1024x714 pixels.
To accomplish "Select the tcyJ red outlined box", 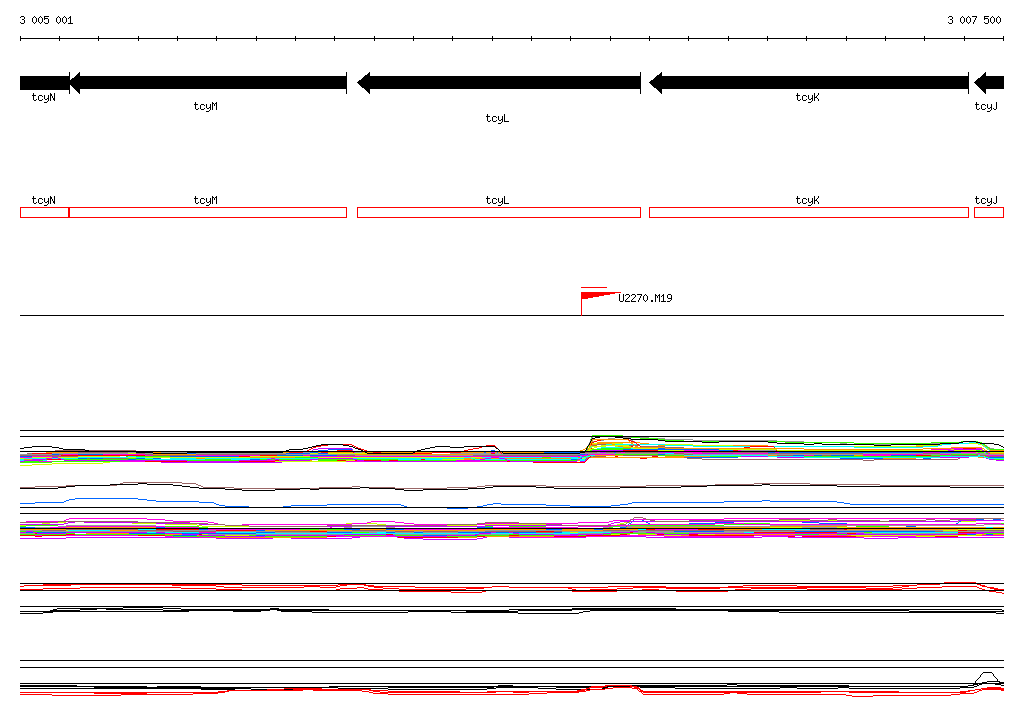I will 989,212.
